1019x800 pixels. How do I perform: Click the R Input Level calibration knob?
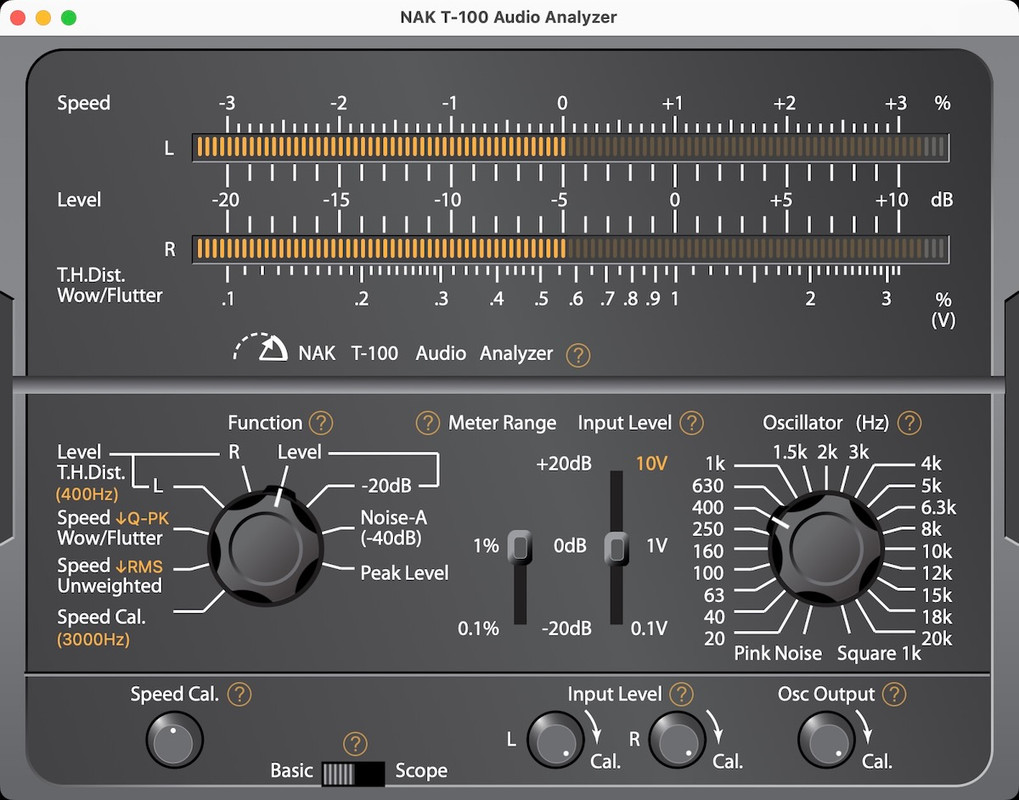tap(677, 740)
